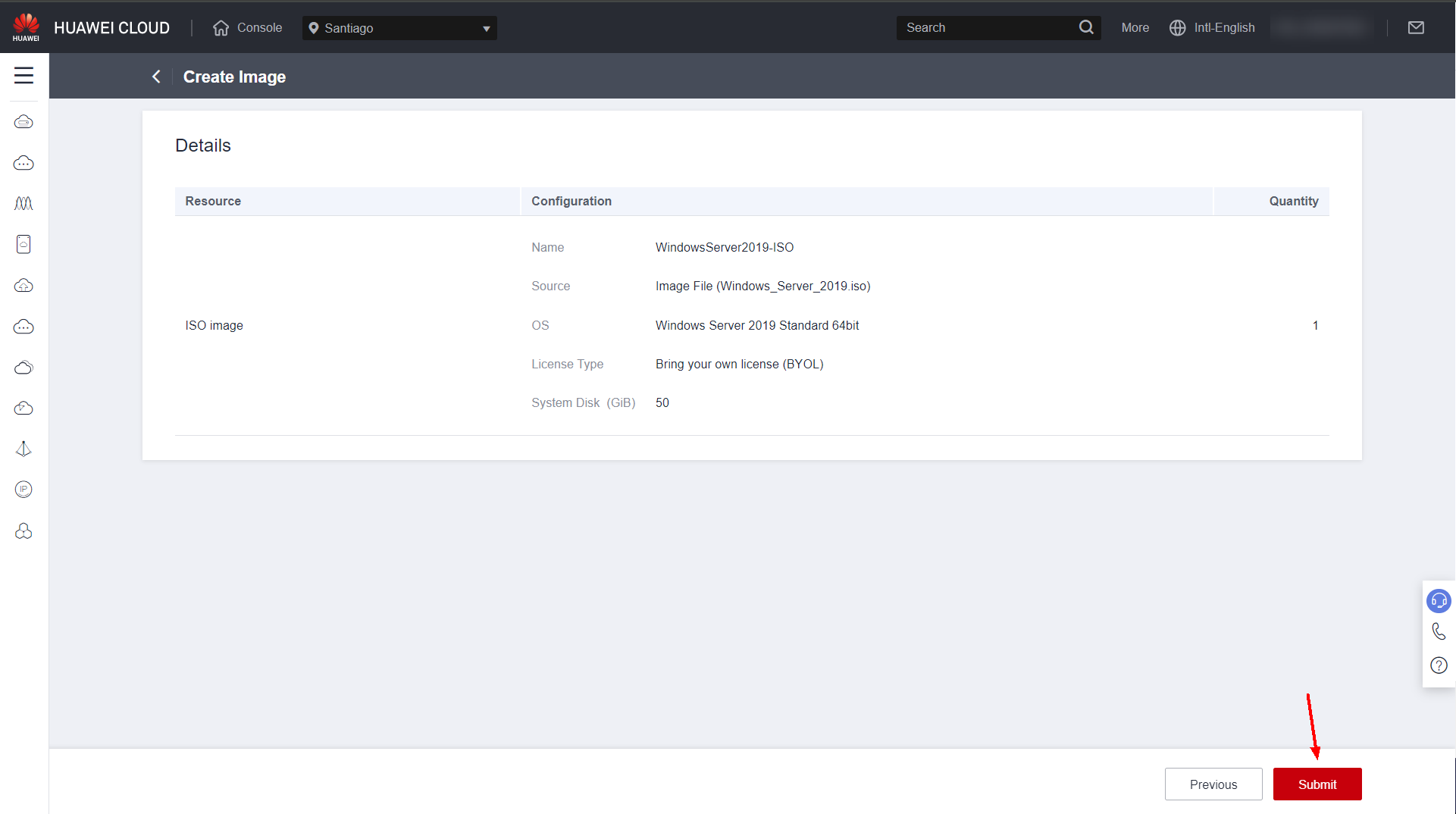Click the Elastic IP sidebar icon

tap(23, 490)
